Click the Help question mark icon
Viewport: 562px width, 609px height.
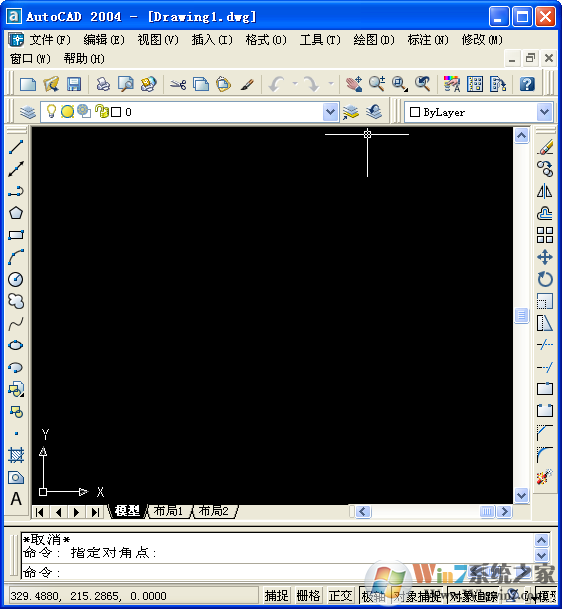527,84
